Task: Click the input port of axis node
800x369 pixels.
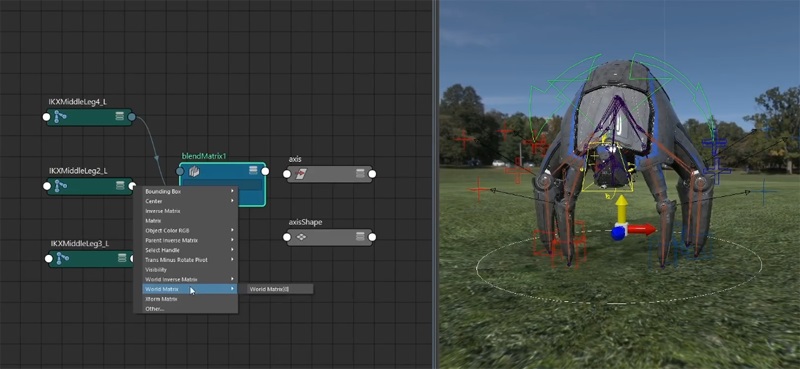Action: click(287, 175)
